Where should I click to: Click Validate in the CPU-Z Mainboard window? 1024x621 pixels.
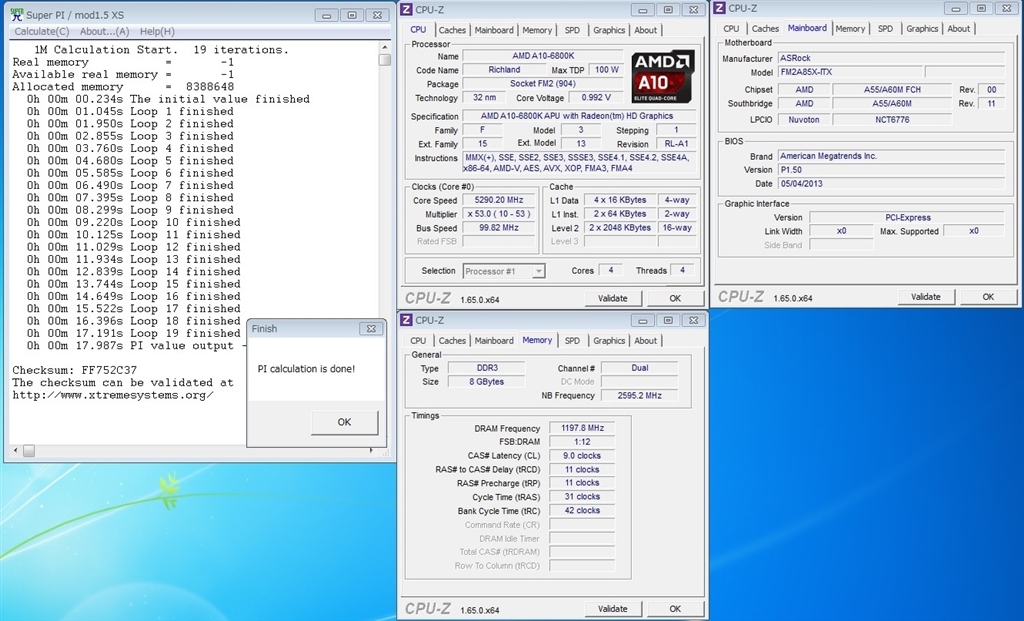pyautogui.click(x=925, y=297)
